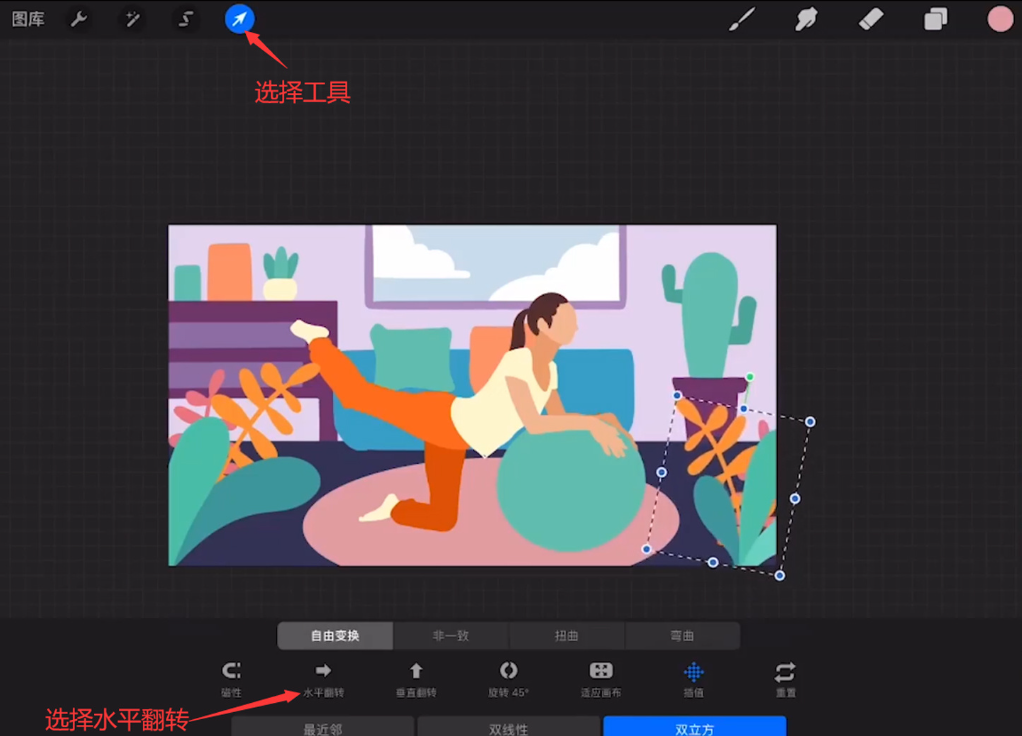Image resolution: width=1022 pixels, height=736 pixels.
Task: Select the 双线性 interpolation mode
Action: coord(509,727)
